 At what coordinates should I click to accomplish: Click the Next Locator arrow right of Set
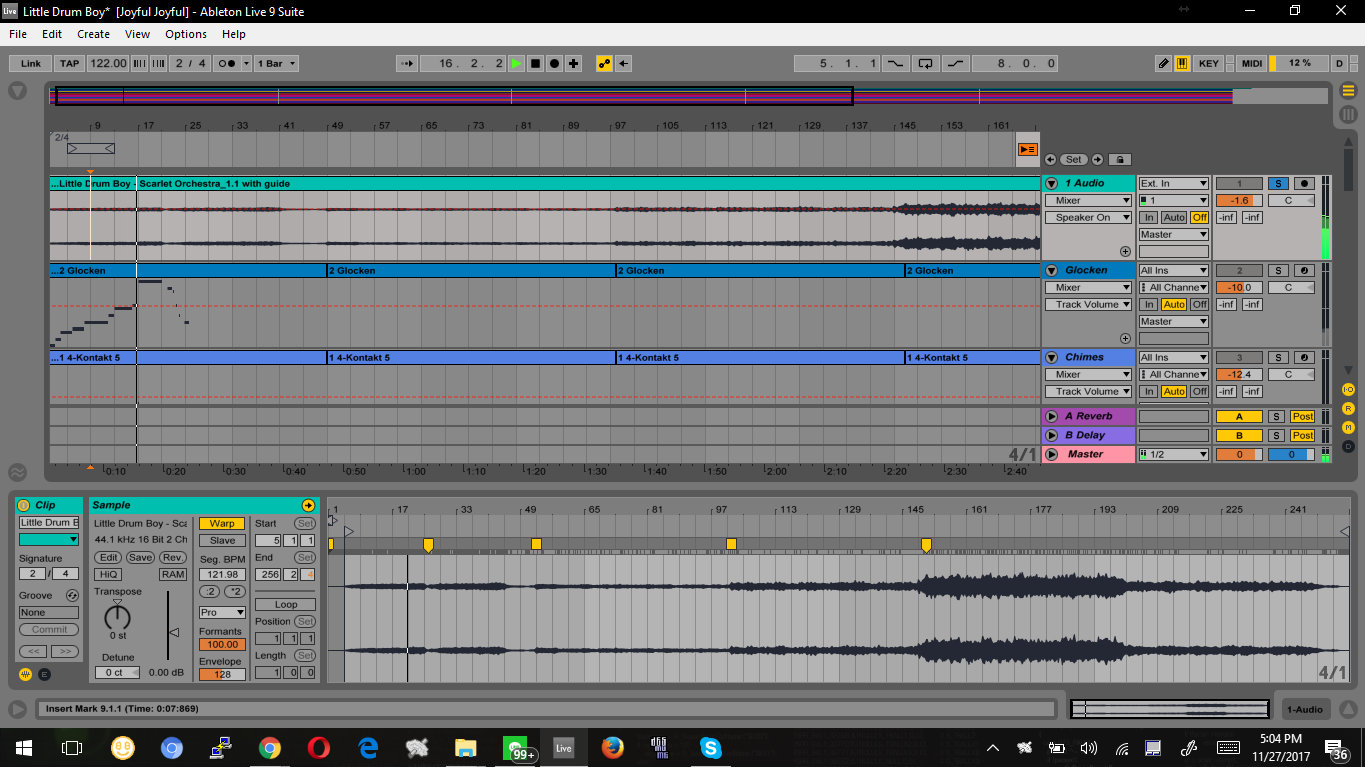point(1097,159)
